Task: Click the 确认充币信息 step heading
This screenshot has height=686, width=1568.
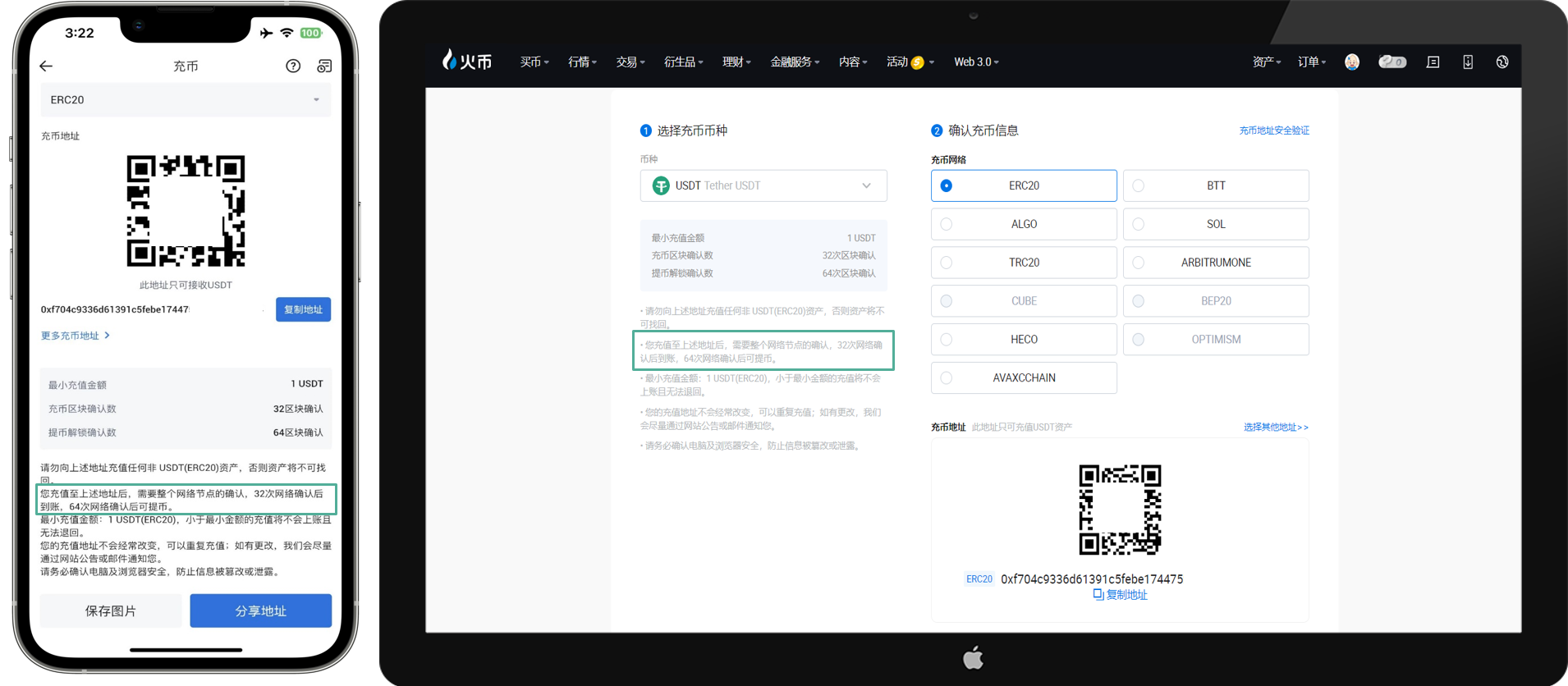Action: 983,130
